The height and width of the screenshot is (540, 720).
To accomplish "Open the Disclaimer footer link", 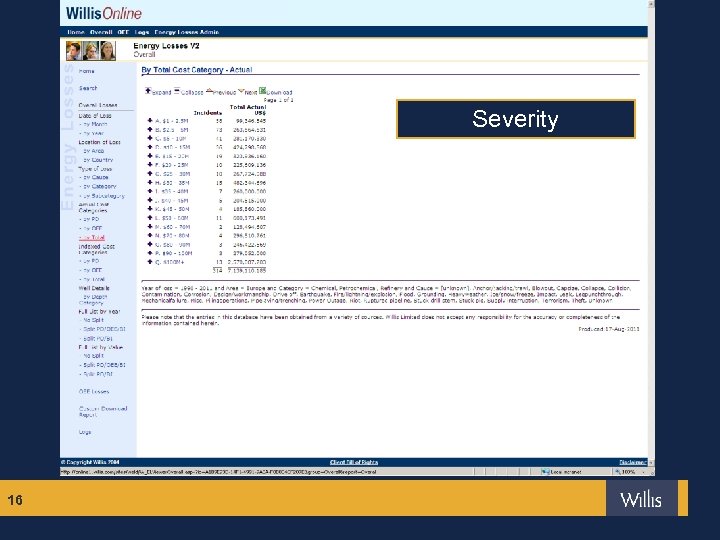I will pyautogui.click(x=632, y=462).
